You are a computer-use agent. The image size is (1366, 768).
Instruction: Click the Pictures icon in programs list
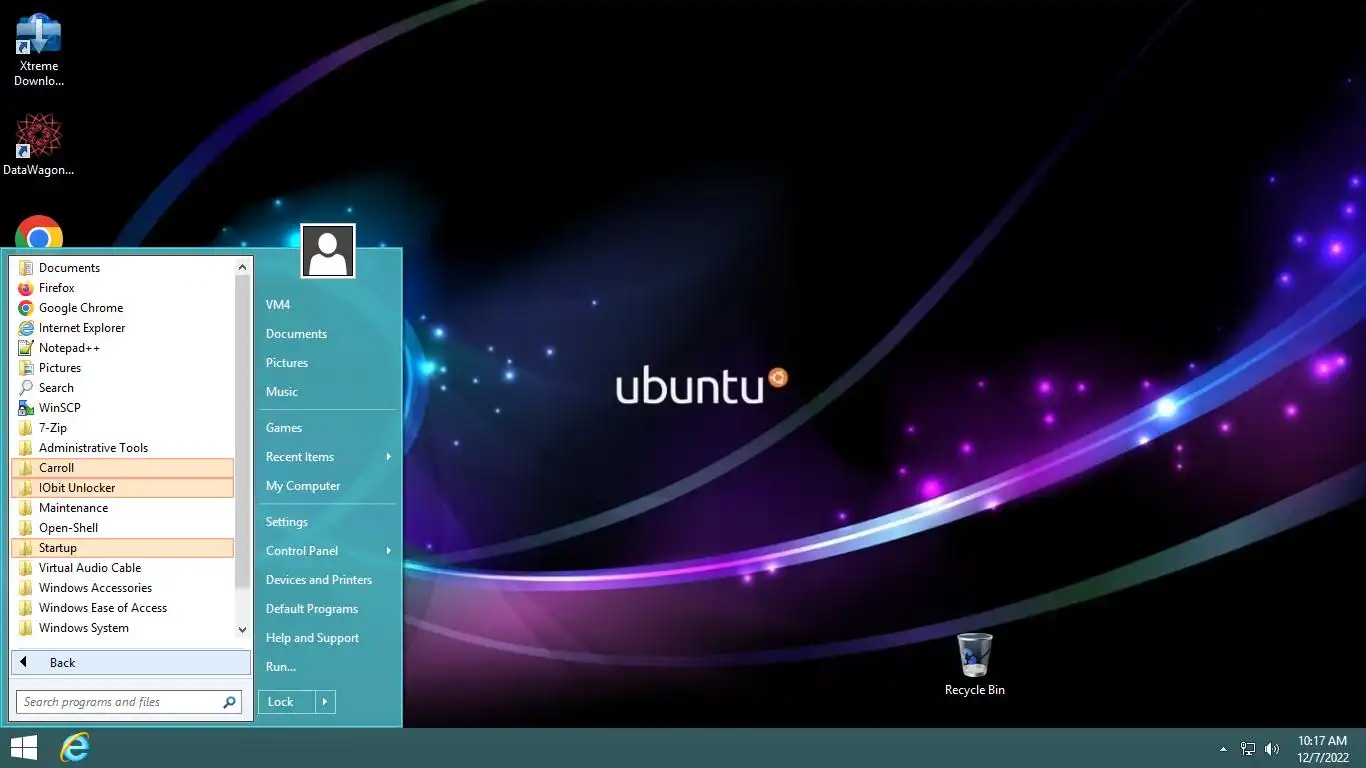click(x=26, y=368)
